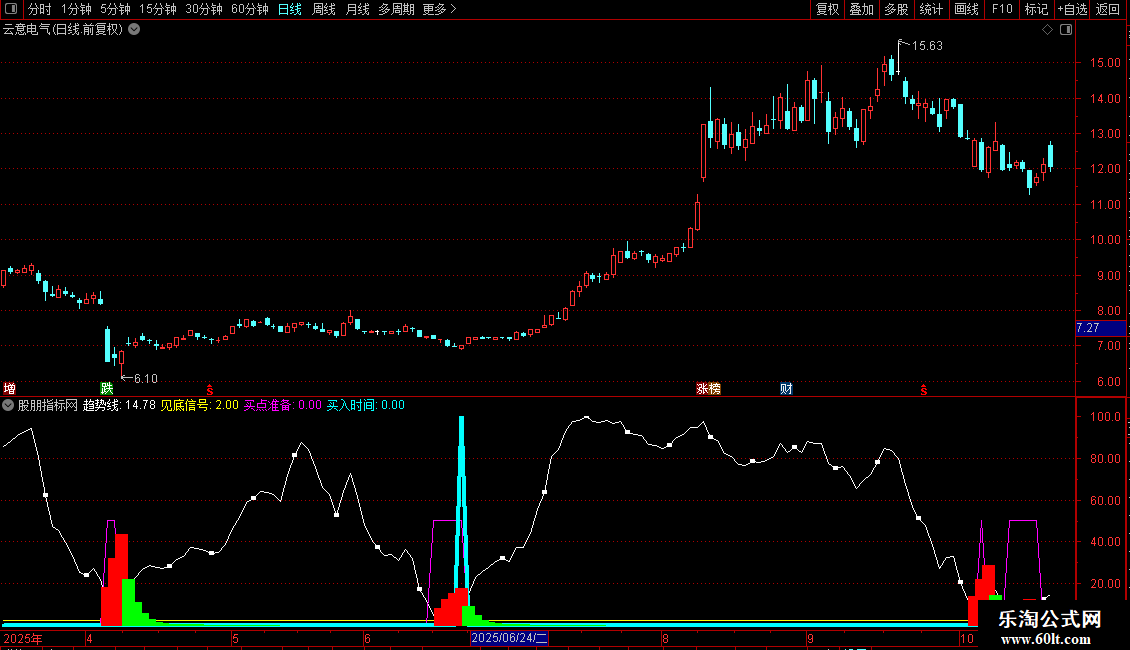The width and height of the screenshot is (1130, 650).
Task: Click the 15.63 high price label
Action: pyautogui.click(x=927, y=46)
